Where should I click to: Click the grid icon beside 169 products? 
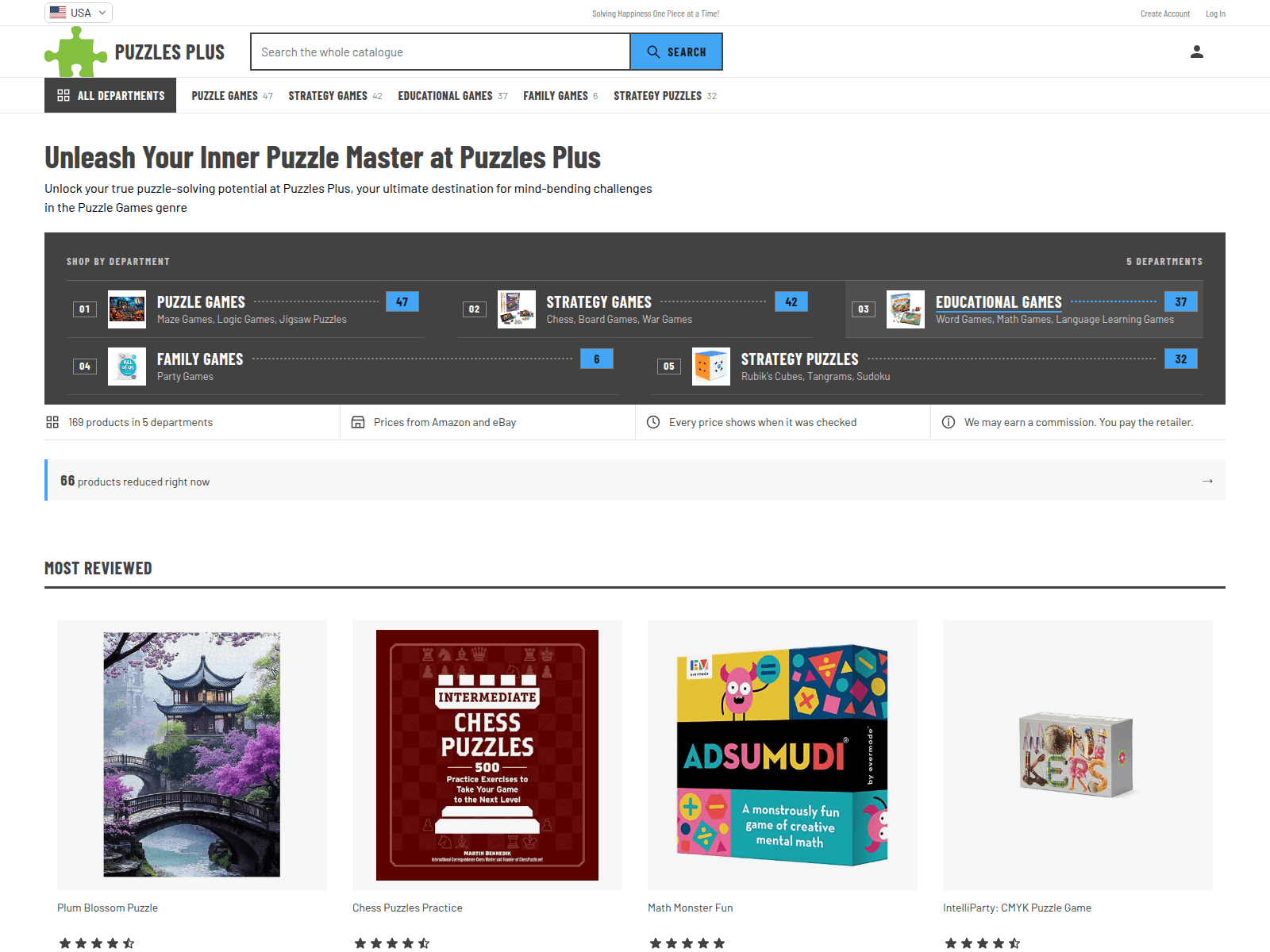[x=52, y=422]
